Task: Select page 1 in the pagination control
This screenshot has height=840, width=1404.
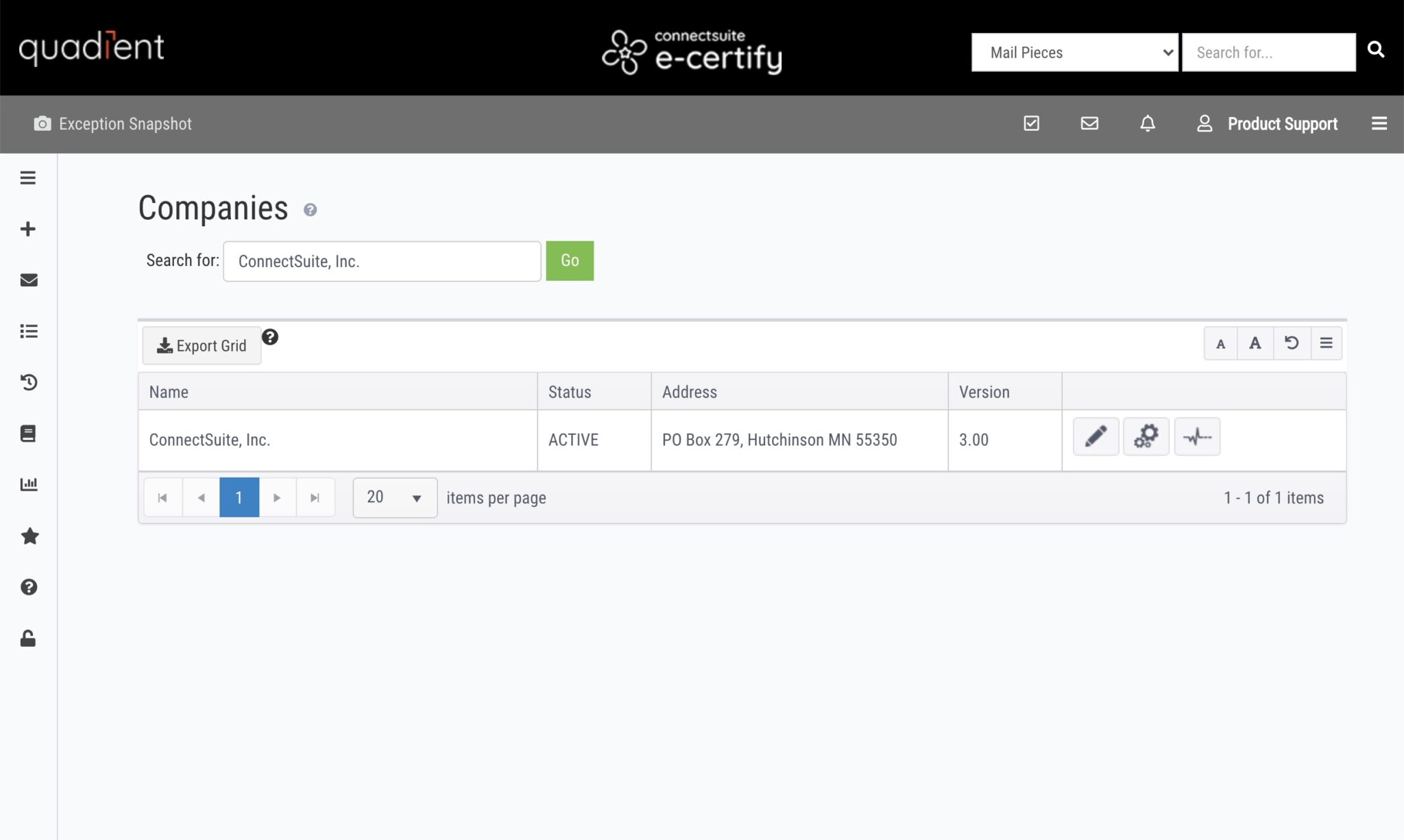Action: tap(239, 497)
